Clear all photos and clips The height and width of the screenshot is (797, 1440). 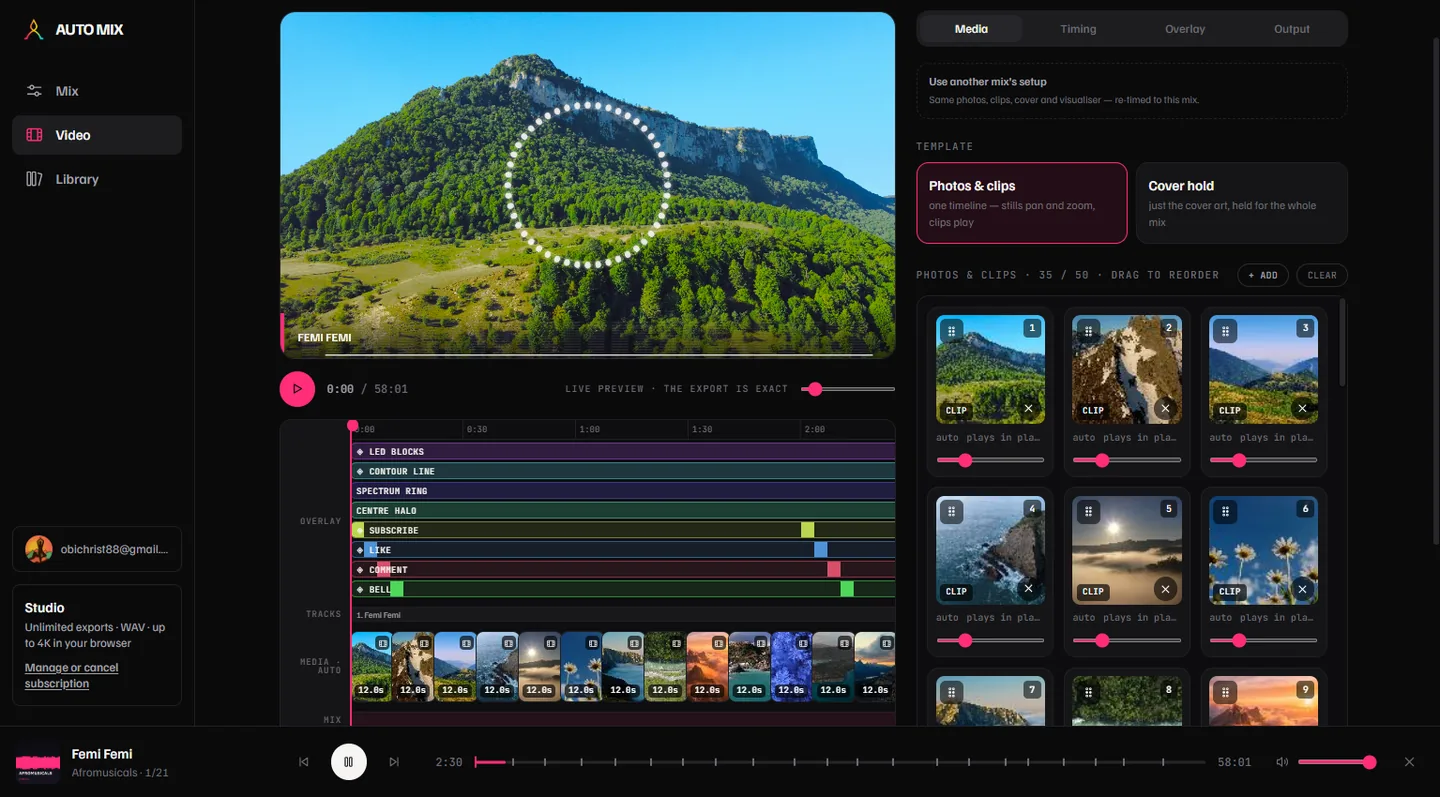1322,275
